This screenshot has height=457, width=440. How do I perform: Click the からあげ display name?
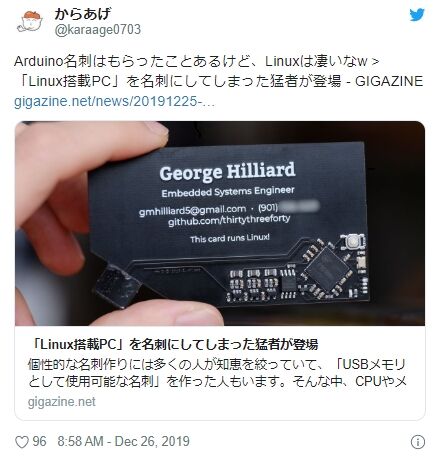82,14
